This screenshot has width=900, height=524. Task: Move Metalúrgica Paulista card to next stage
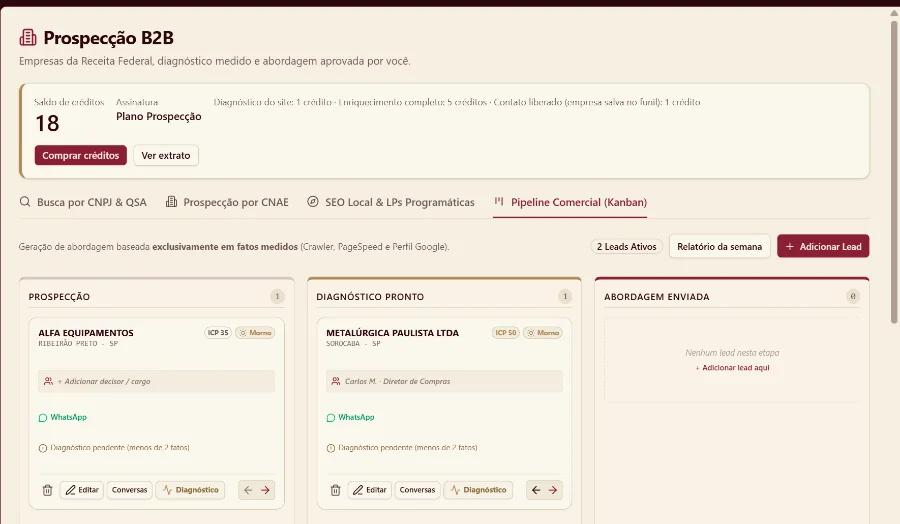[553, 490]
